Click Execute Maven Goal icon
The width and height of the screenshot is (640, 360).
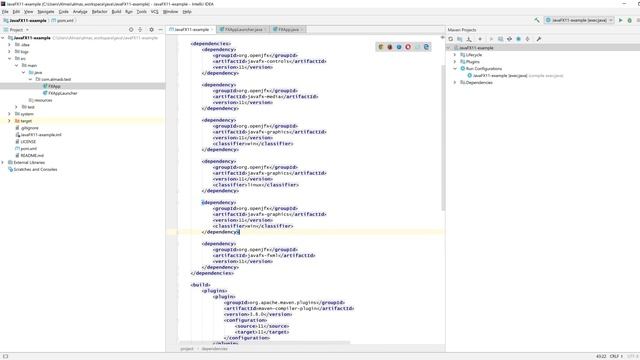[500, 39]
